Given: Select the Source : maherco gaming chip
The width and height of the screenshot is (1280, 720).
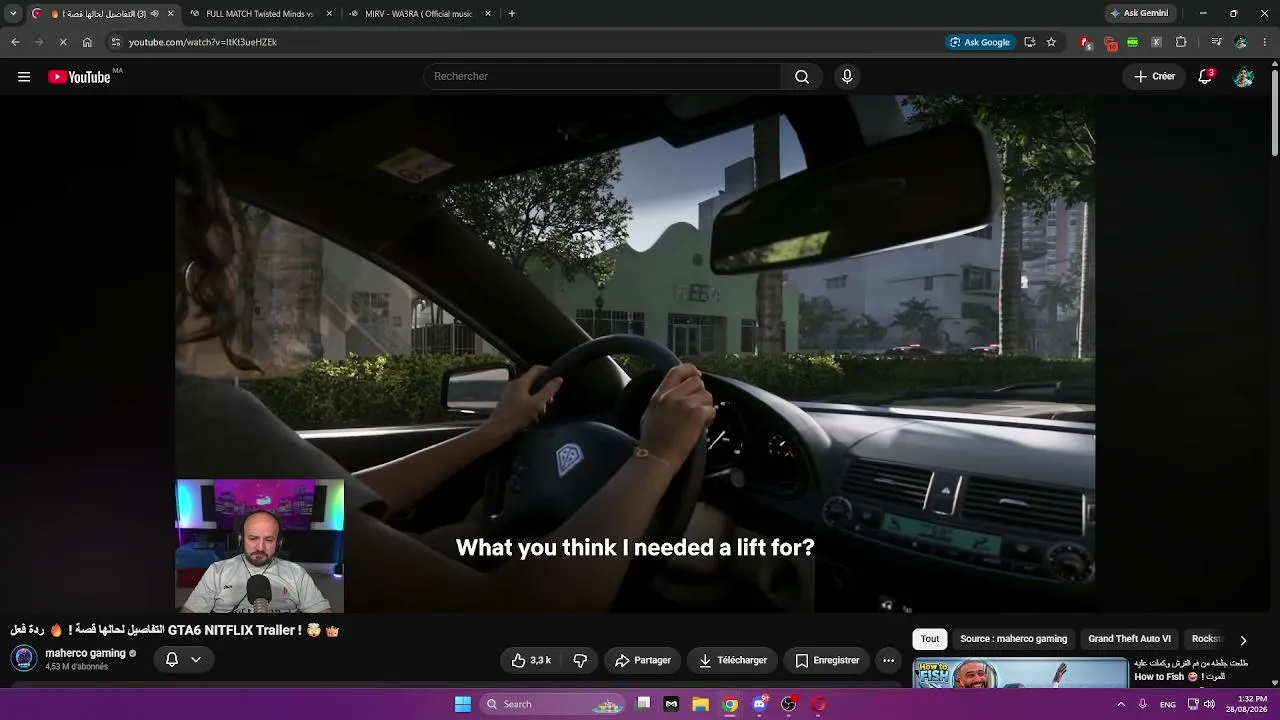Looking at the screenshot, I should click(1013, 639).
